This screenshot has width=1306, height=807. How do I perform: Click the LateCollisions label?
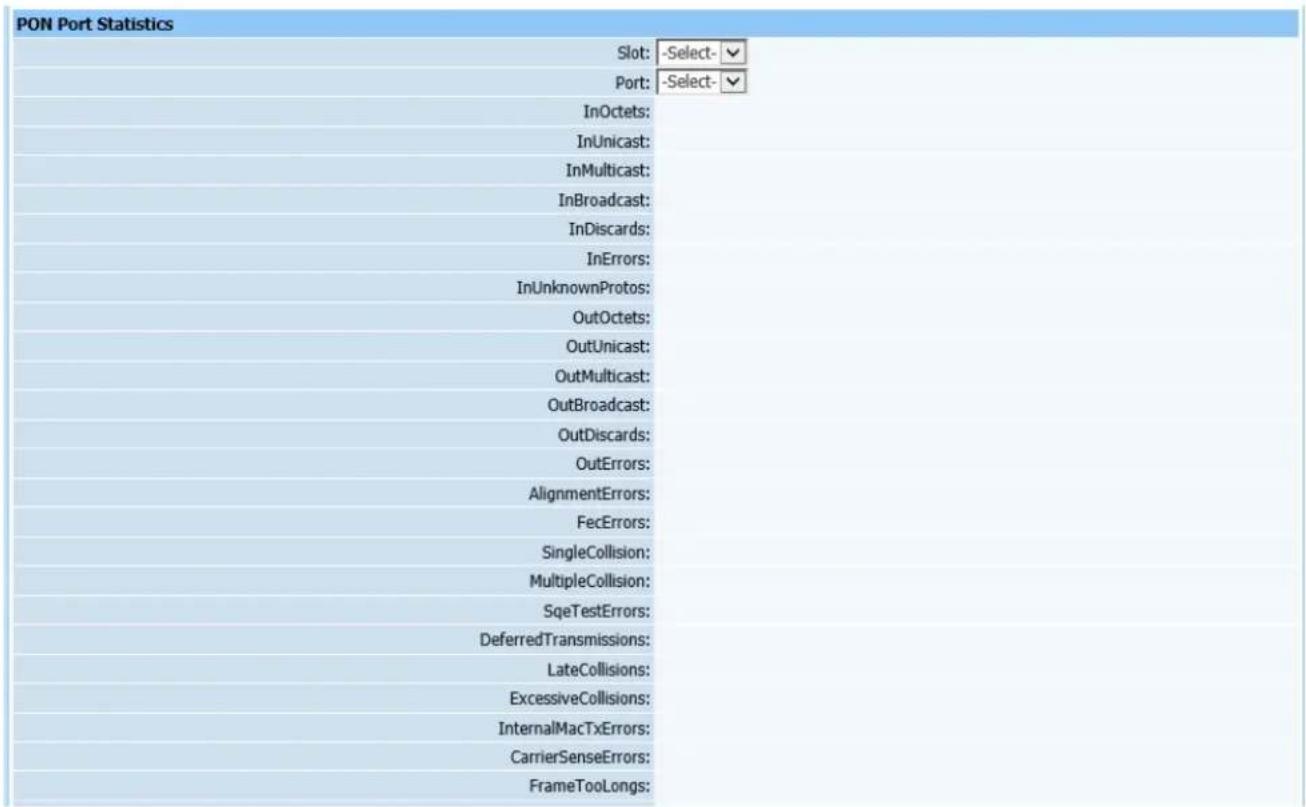point(600,669)
